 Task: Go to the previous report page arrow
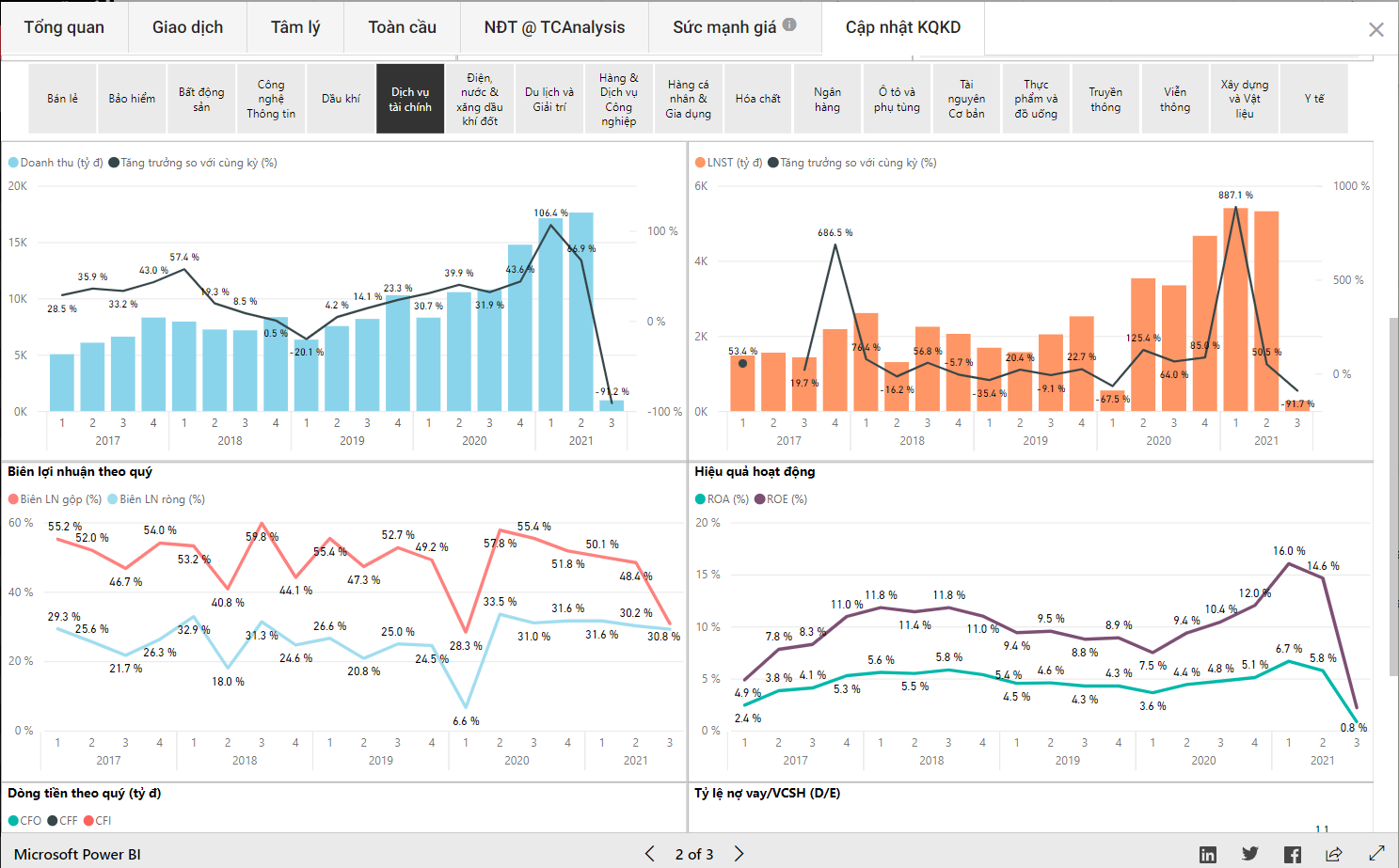(650, 854)
